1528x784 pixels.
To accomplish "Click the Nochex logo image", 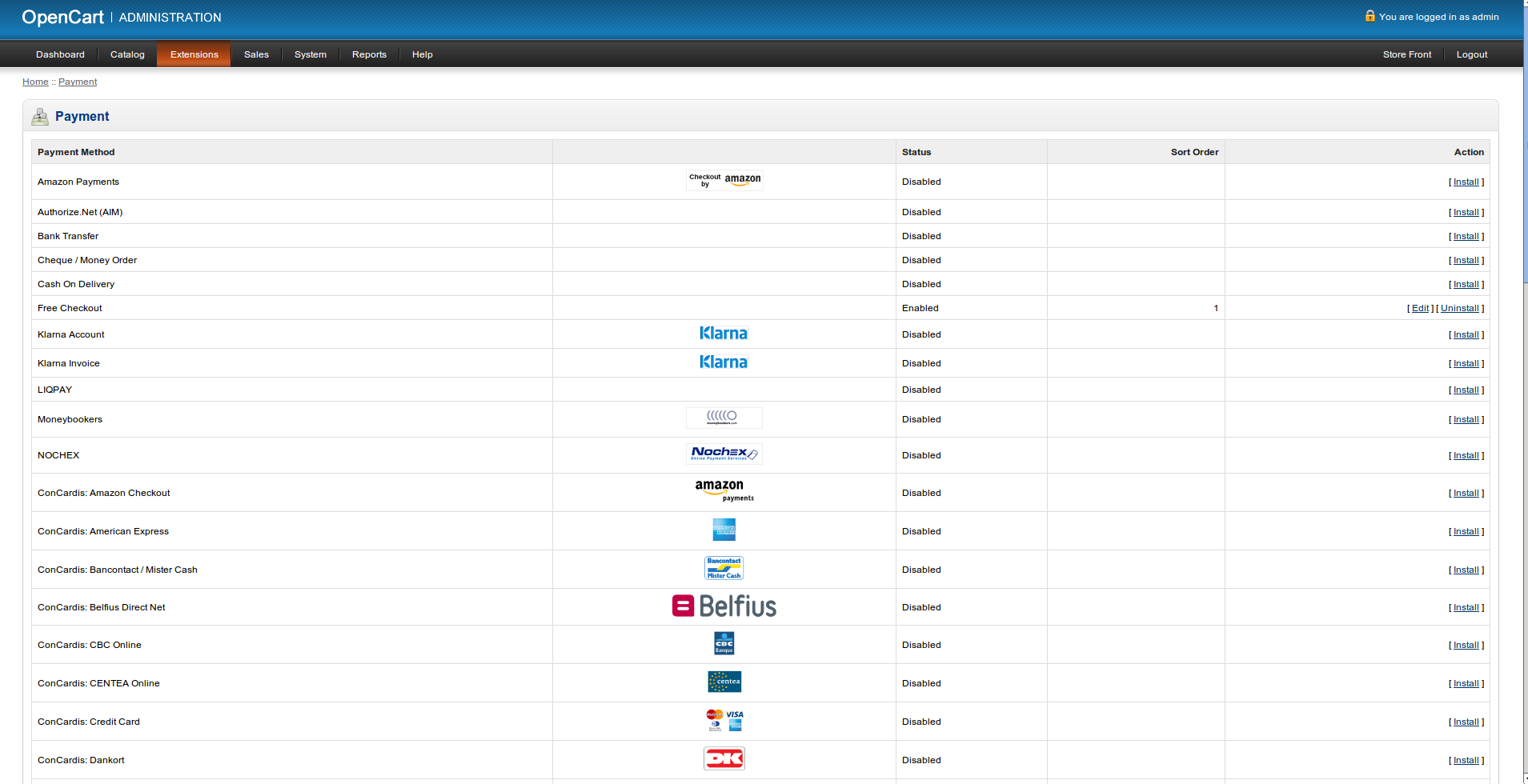I will point(724,454).
